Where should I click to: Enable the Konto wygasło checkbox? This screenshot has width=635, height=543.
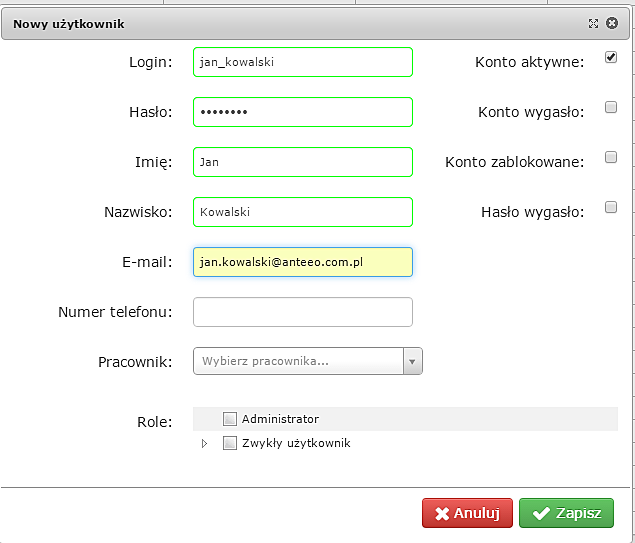tap(611, 108)
